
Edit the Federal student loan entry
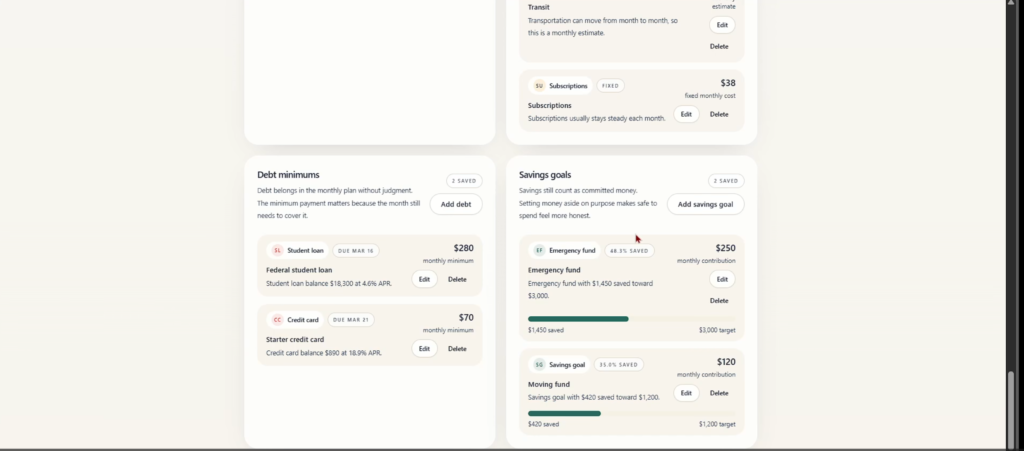pos(424,279)
